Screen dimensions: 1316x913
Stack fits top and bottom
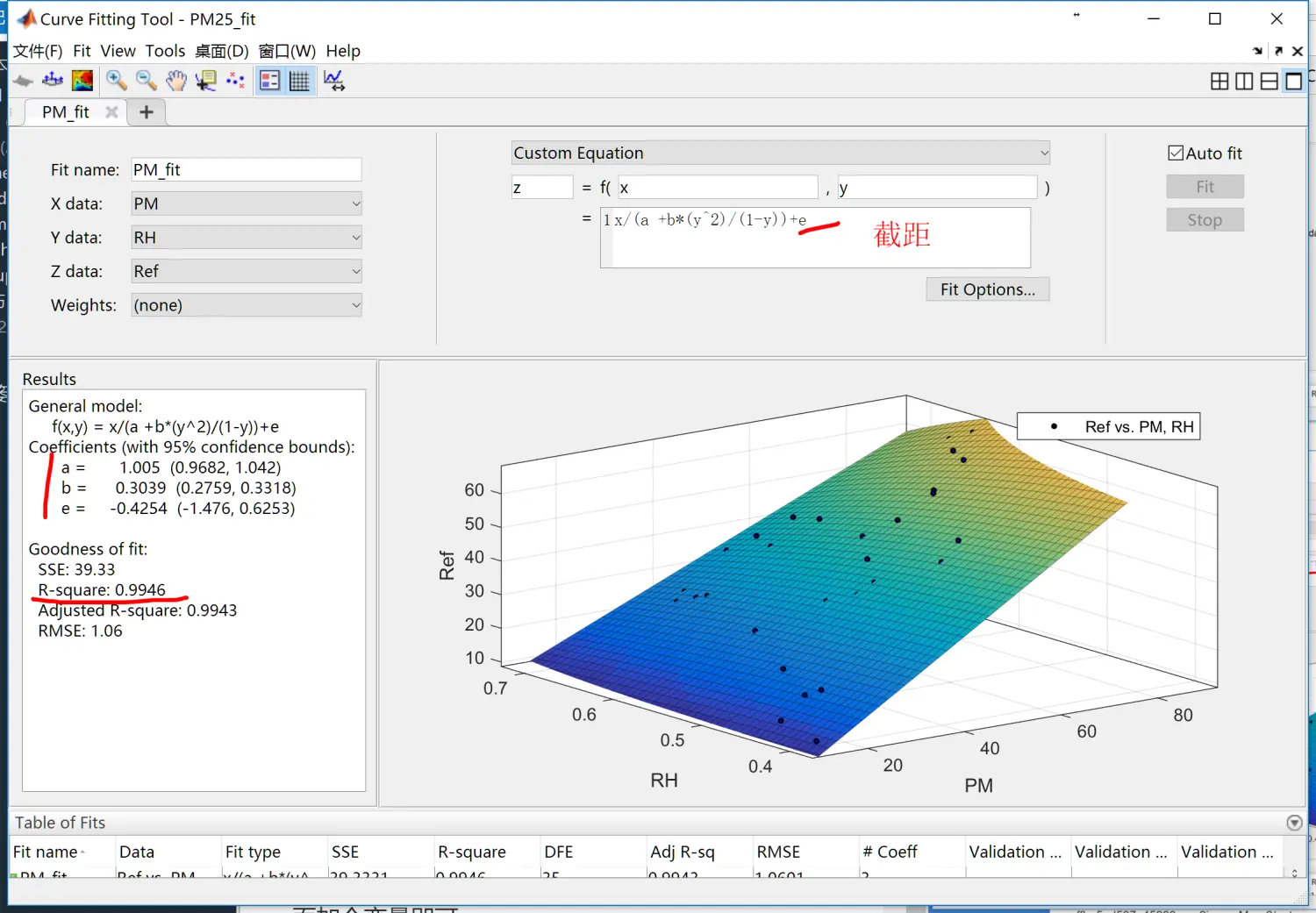point(1269,81)
